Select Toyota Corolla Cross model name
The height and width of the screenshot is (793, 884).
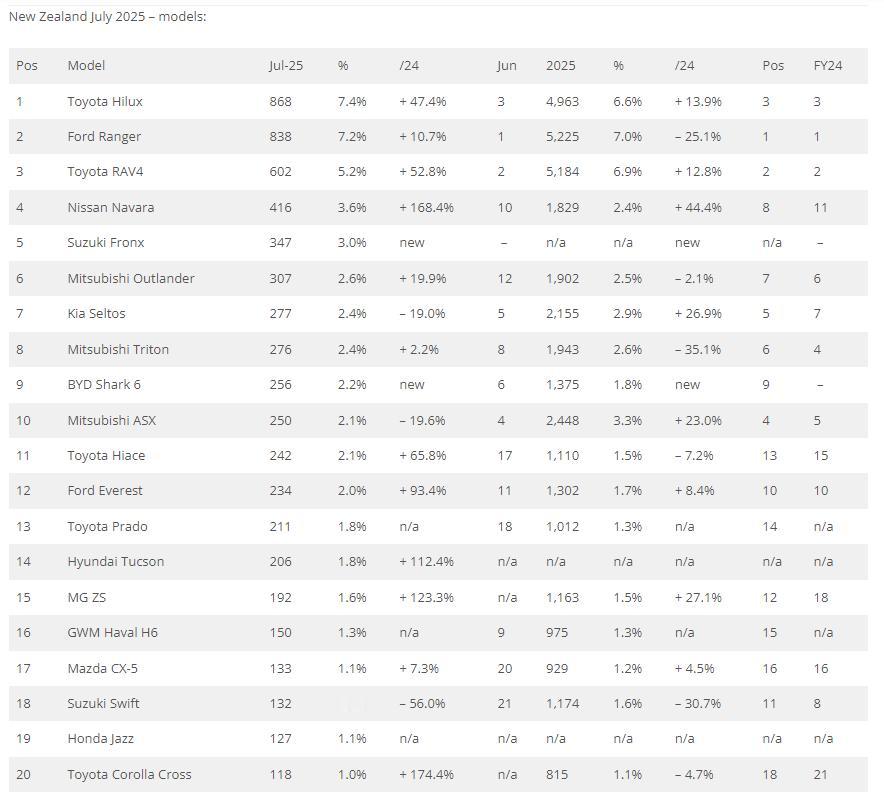pyautogui.click(x=129, y=774)
